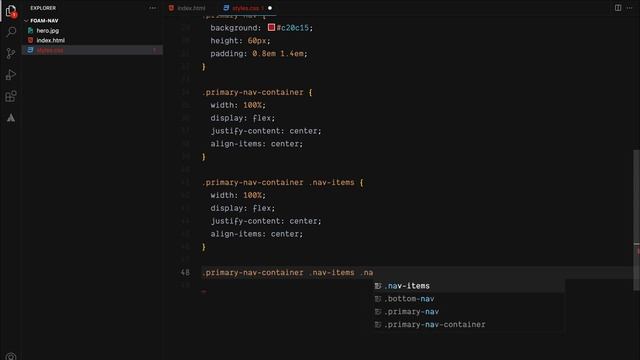Image resolution: width=640 pixels, height=360 pixels.
Task: Open color picker for #c20c15 swatch
Action: [271, 27]
